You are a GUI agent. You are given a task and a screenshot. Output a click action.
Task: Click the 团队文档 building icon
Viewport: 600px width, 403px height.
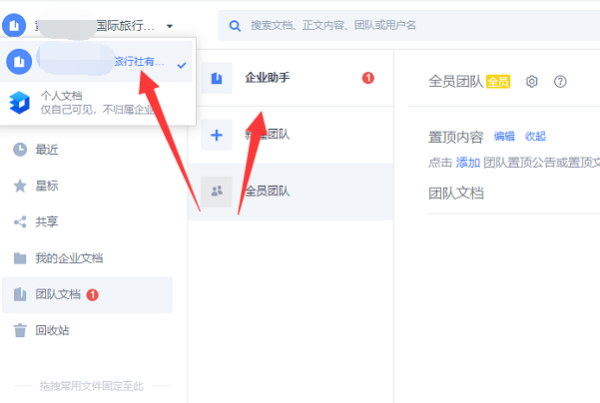click(20, 294)
